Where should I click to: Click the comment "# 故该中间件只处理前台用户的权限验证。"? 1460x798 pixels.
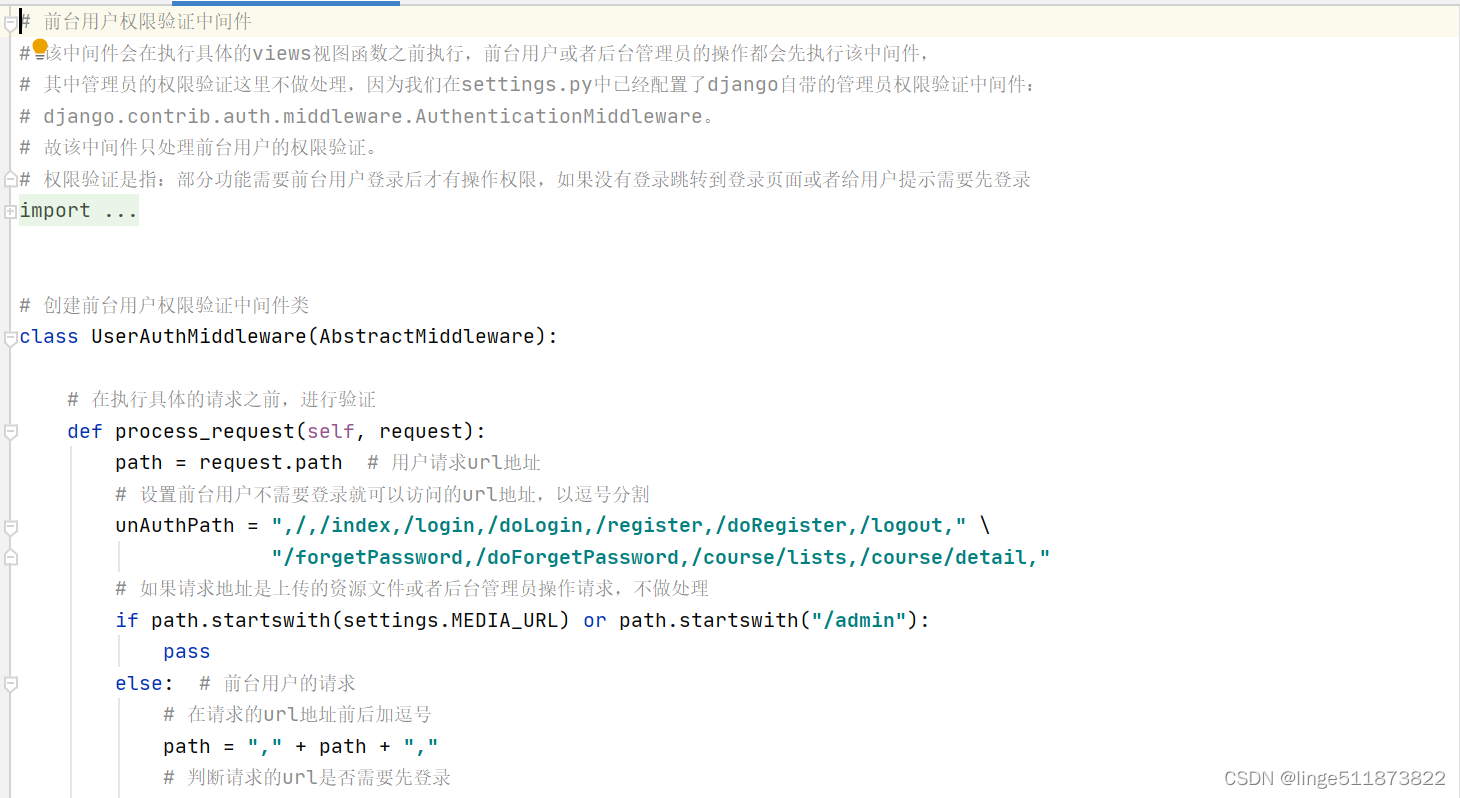click(199, 148)
